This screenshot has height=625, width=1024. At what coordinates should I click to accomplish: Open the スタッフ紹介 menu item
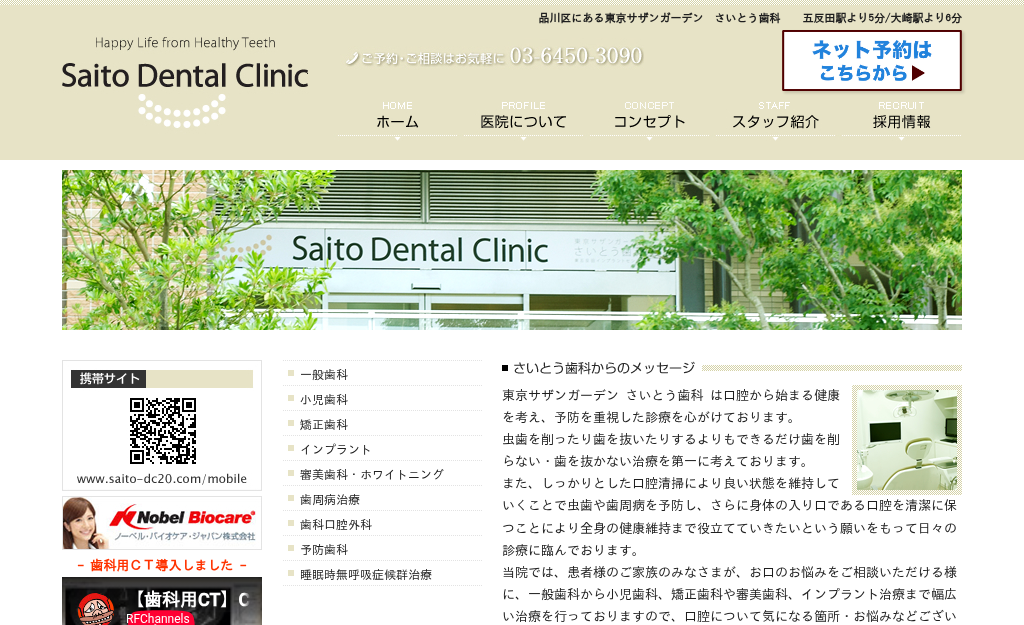[775, 118]
